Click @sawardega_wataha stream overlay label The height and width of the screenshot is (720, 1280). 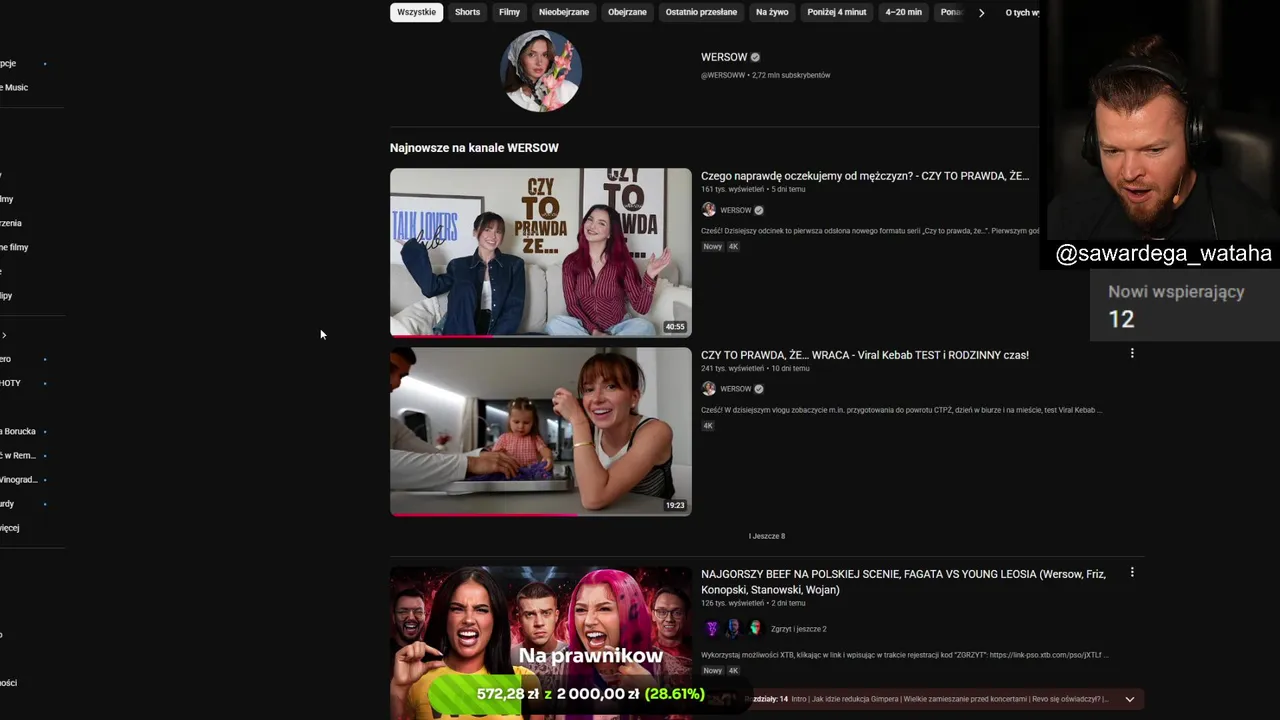click(x=1164, y=254)
